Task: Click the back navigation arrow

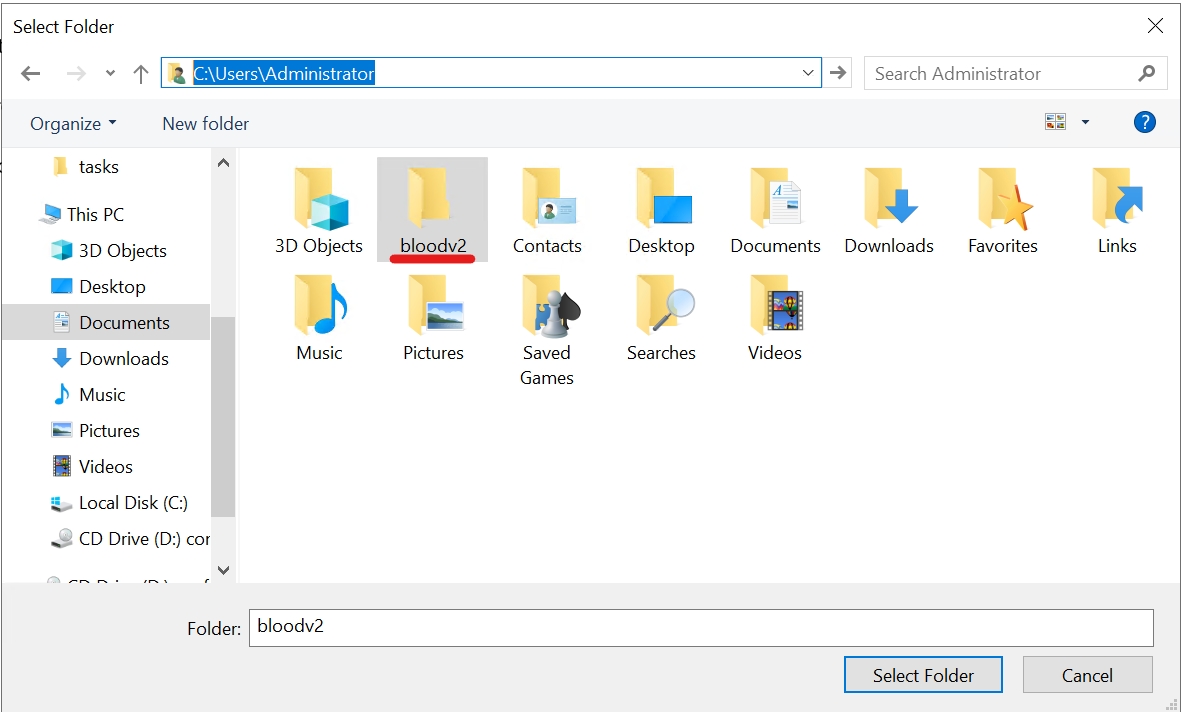Action: [31, 73]
